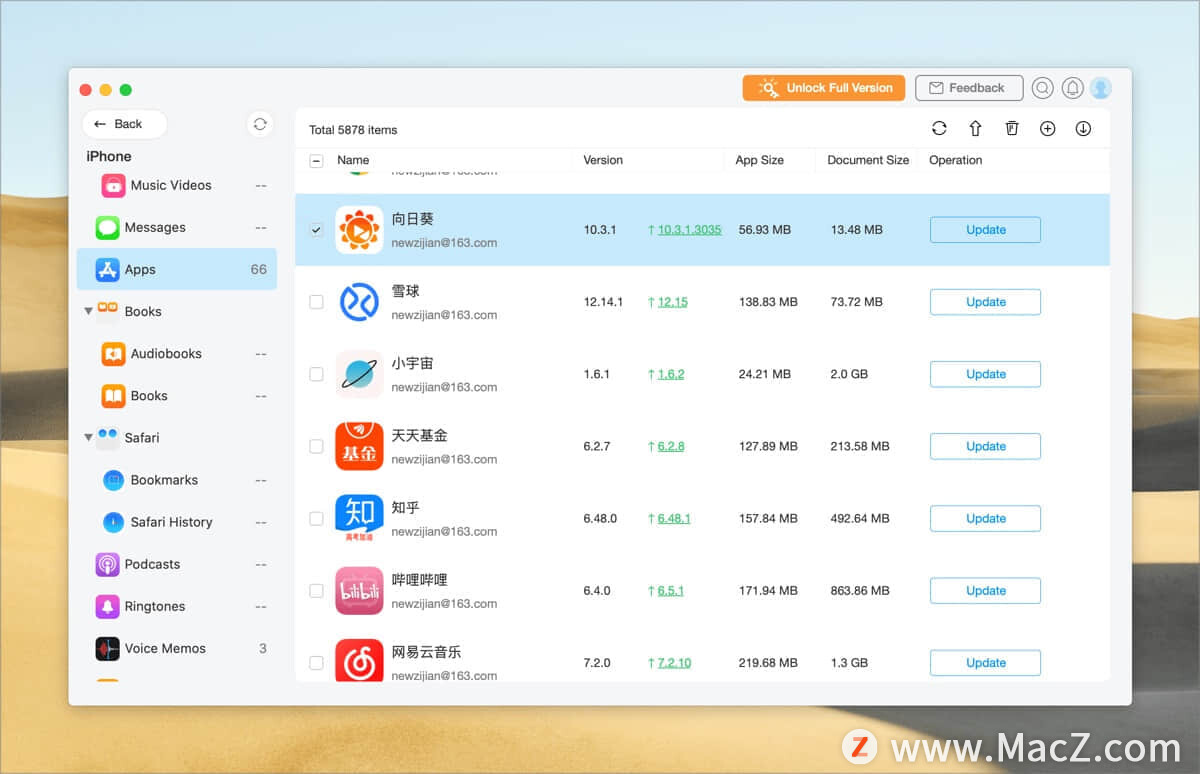Click the 向日葵 app icon

[359, 230]
